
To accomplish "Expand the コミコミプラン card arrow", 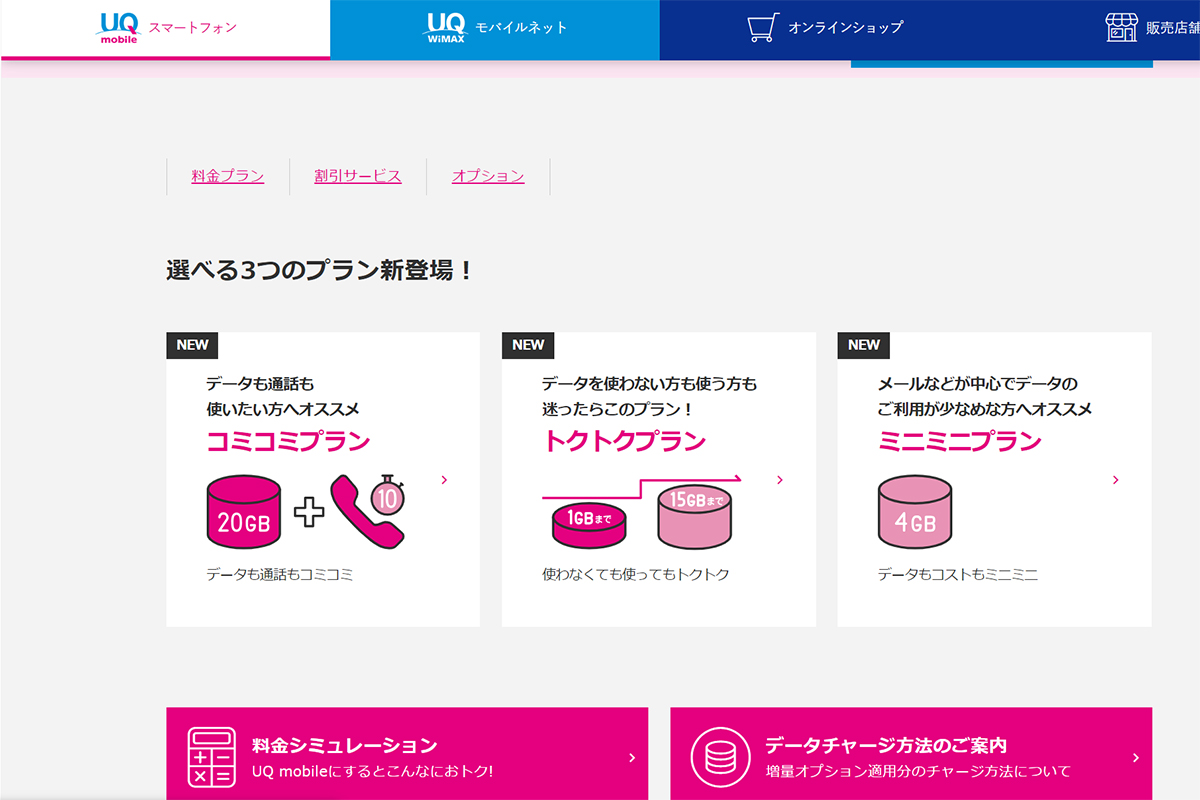I will (x=444, y=480).
